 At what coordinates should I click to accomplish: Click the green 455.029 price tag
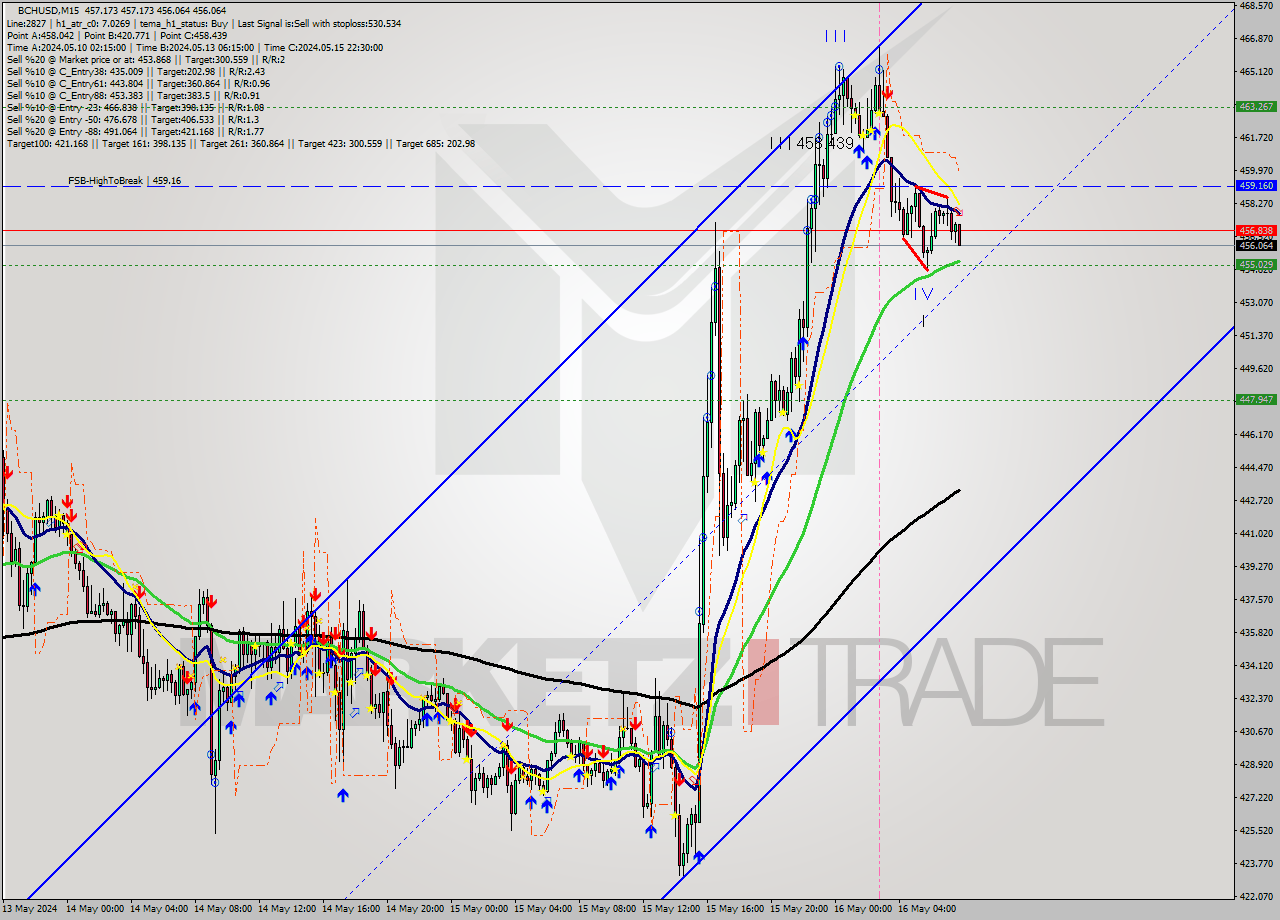click(x=1255, y=264)
